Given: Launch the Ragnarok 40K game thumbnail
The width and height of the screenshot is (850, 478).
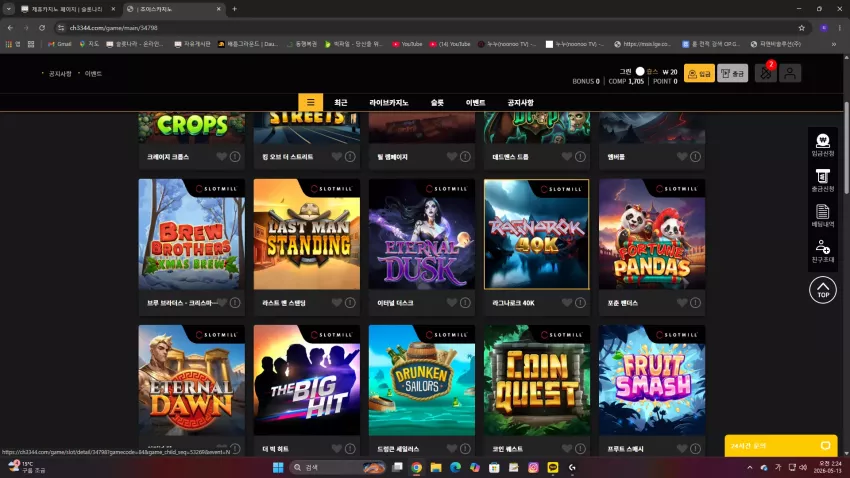Looking at the screenshot, I should (x=536, y=234).
